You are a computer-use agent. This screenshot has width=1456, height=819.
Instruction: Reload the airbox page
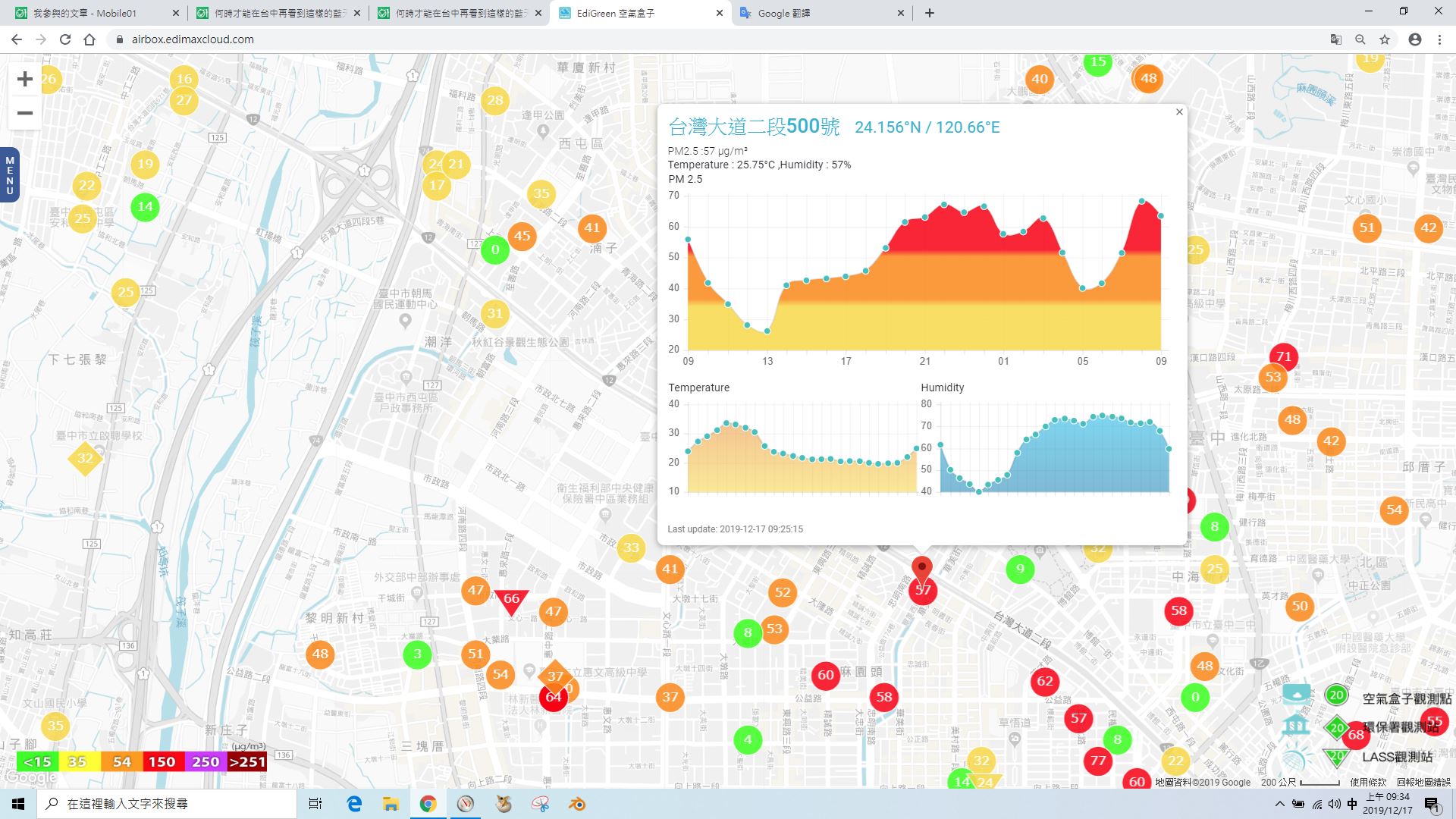pos(65,39)
